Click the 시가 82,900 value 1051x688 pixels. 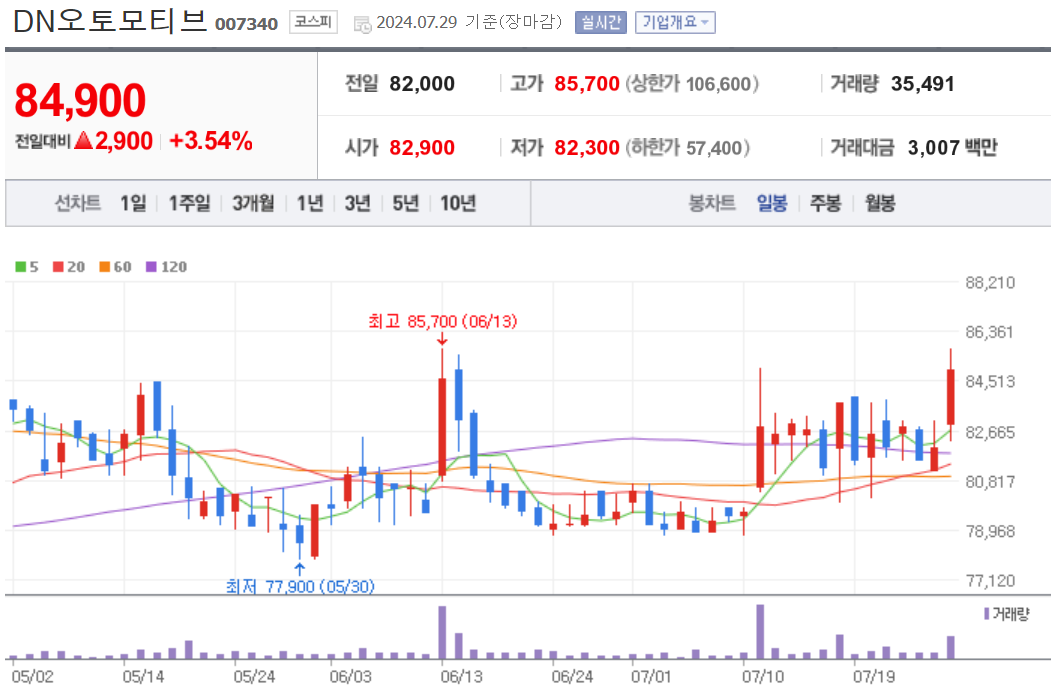422,148
